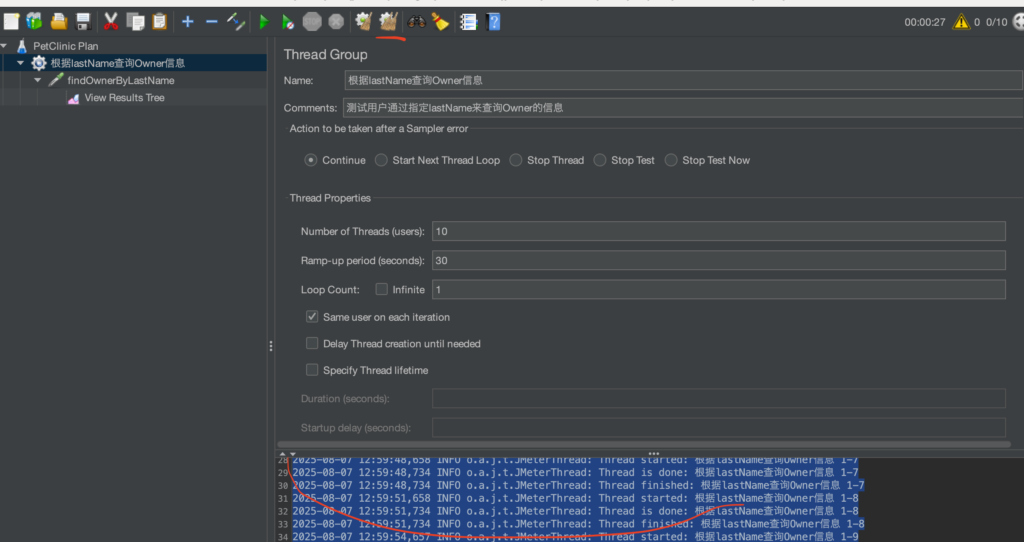Open Help with the blue question-mark book icon
Screen dimensions: 1024x542
[494, 22]
